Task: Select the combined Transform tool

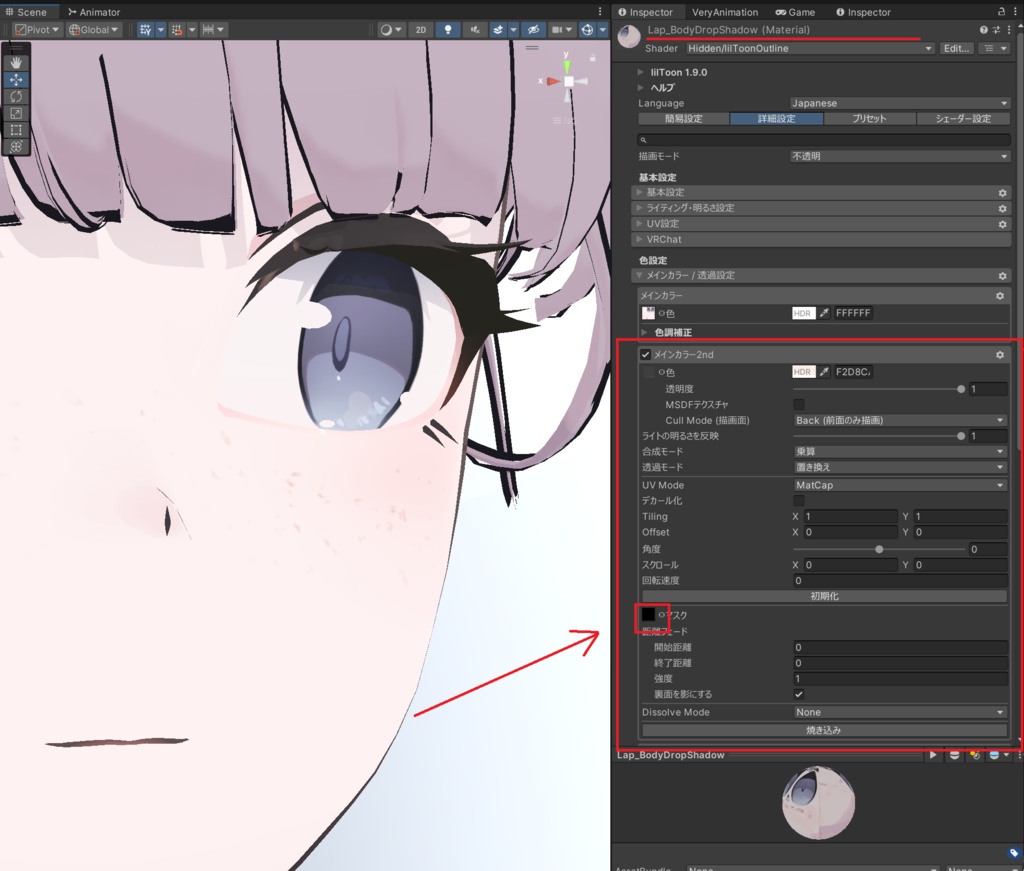Action: pos(16,146)
